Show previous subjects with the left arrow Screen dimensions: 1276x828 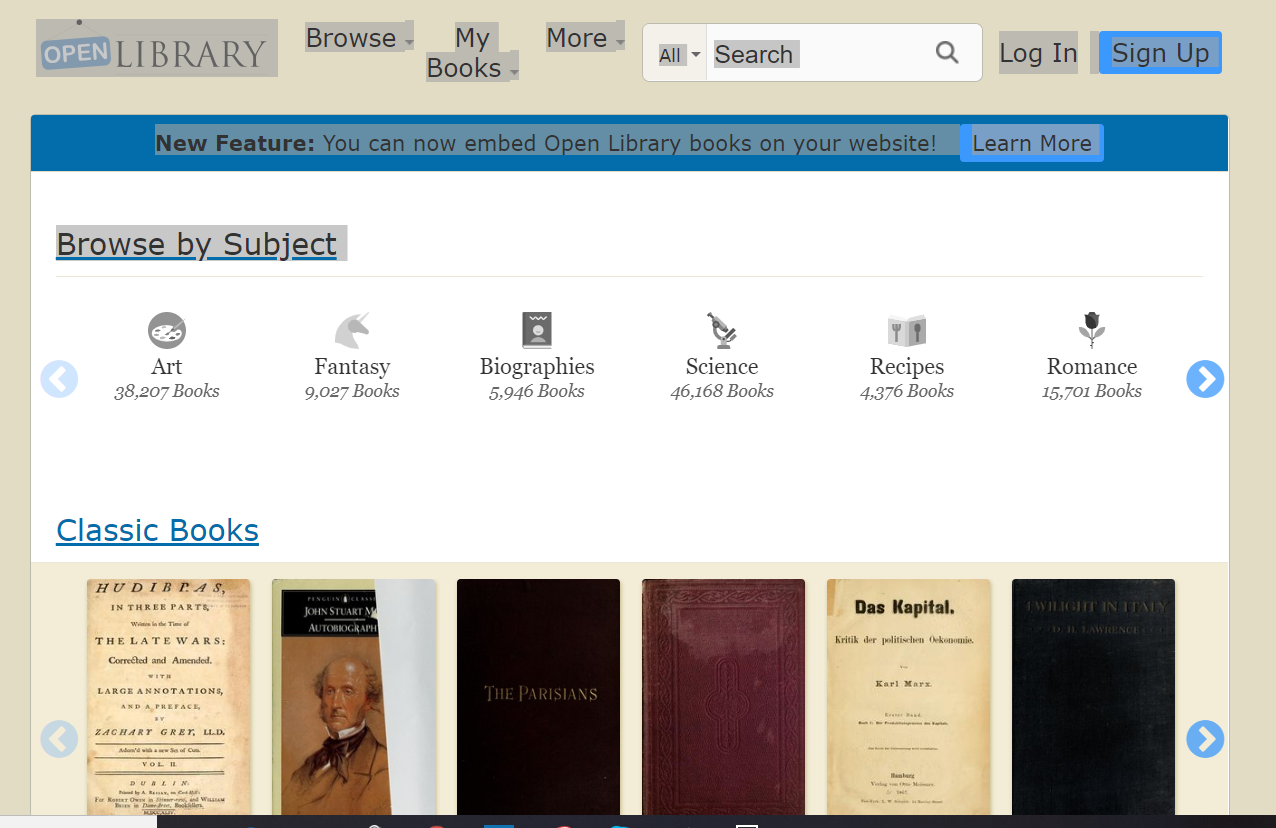[59, 379]
